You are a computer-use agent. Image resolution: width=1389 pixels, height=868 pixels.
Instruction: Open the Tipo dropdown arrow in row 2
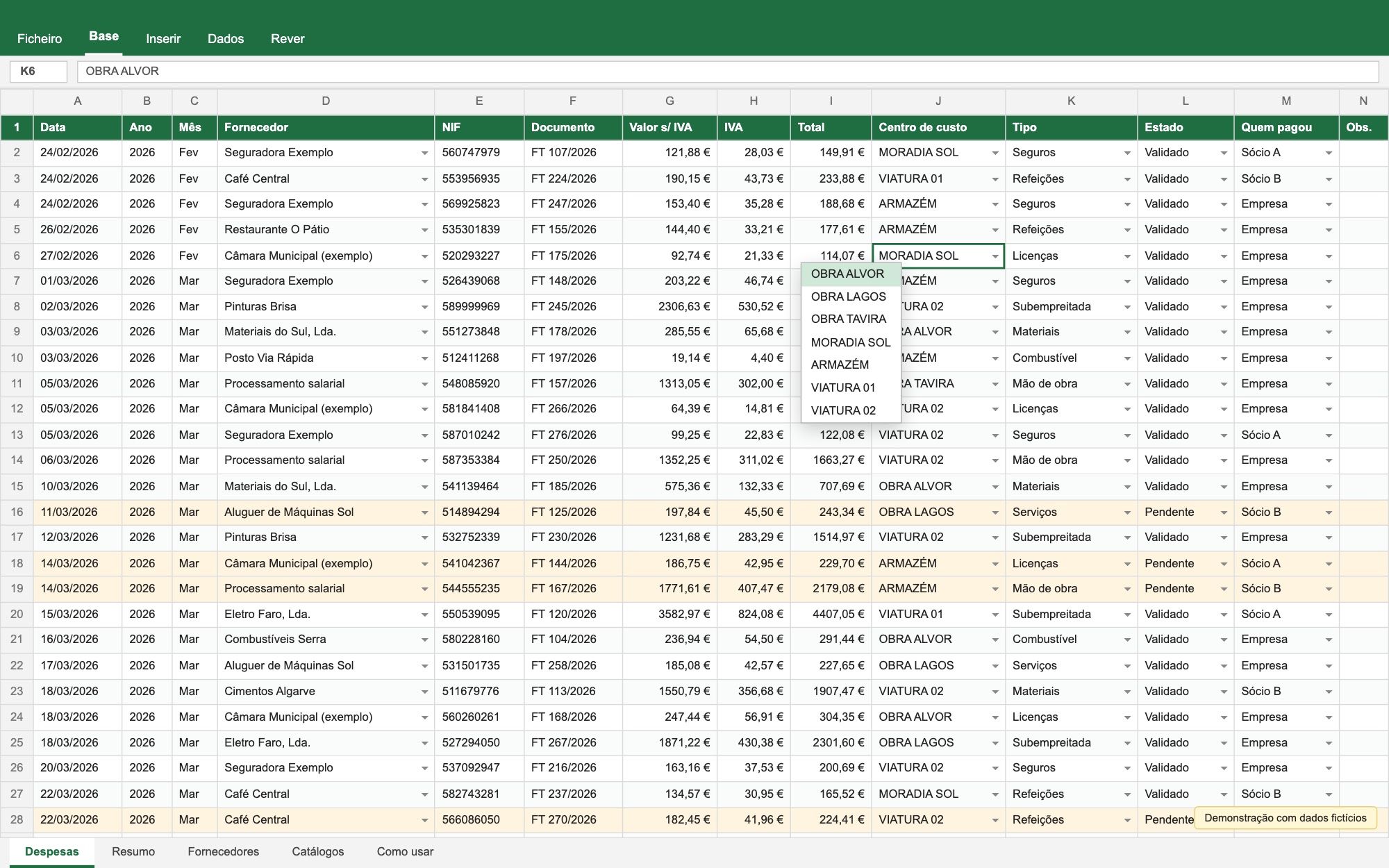[1127, 153]
